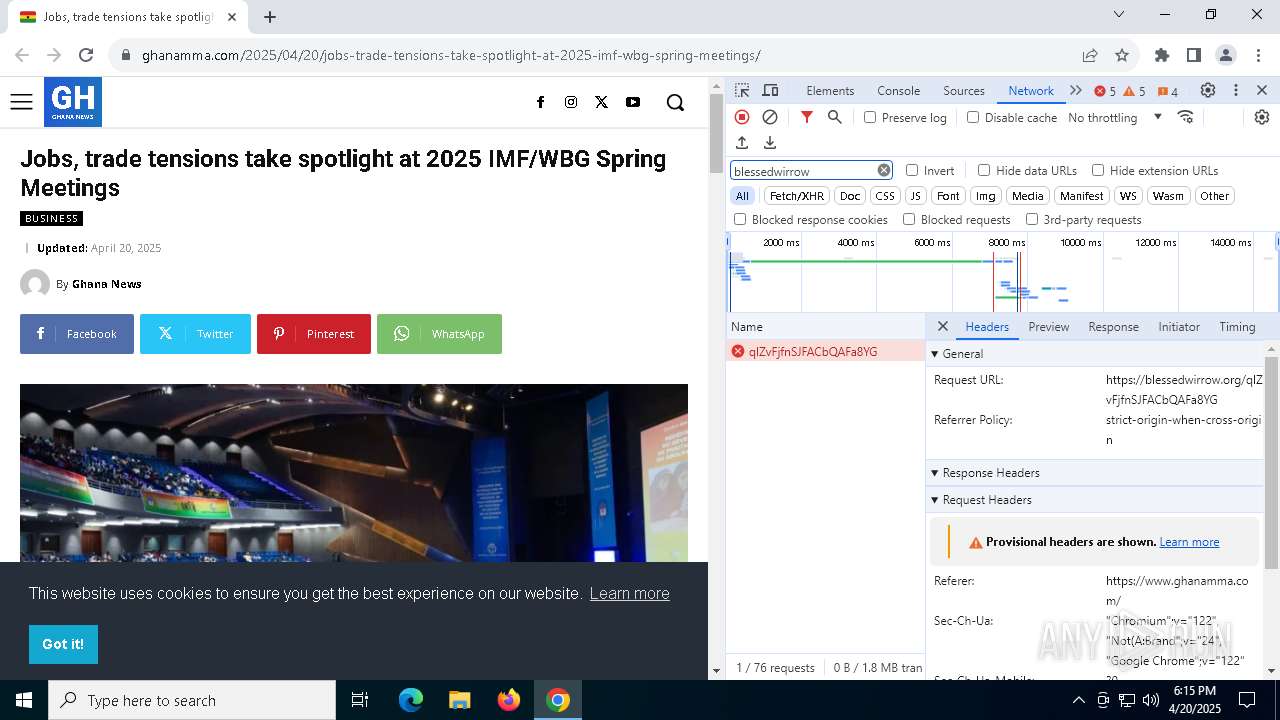Reload the page with the refresh icon
This screenshot has height=720, width=1280.
[x=86, y=55]
